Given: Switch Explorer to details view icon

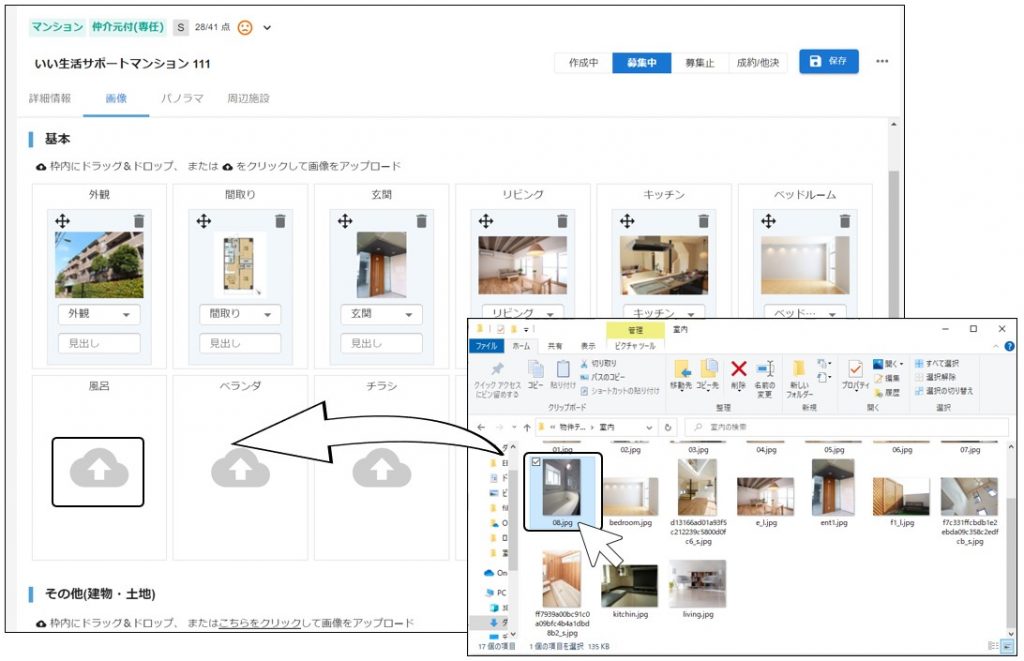Looking at the screenshot, I should (x=993, y=645).
